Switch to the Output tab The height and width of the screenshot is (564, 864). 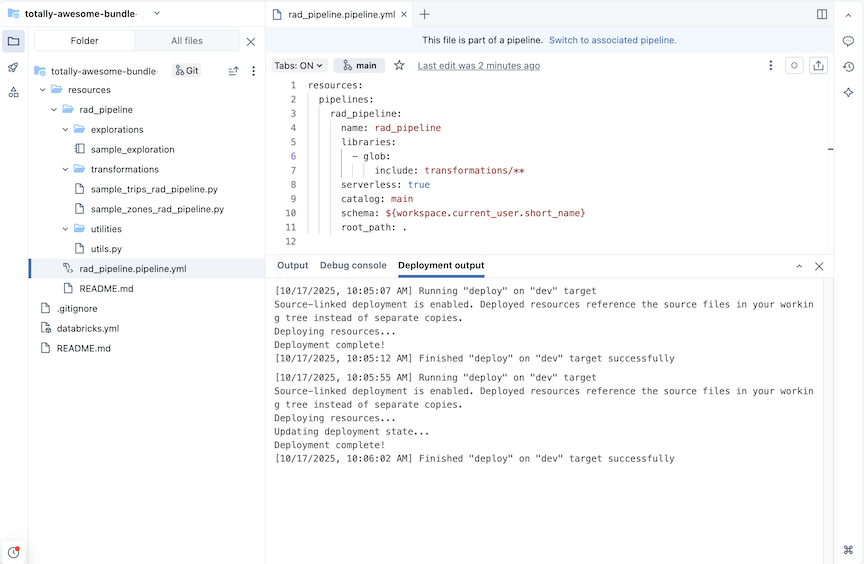pyautogui.click(x=292, y=266)
